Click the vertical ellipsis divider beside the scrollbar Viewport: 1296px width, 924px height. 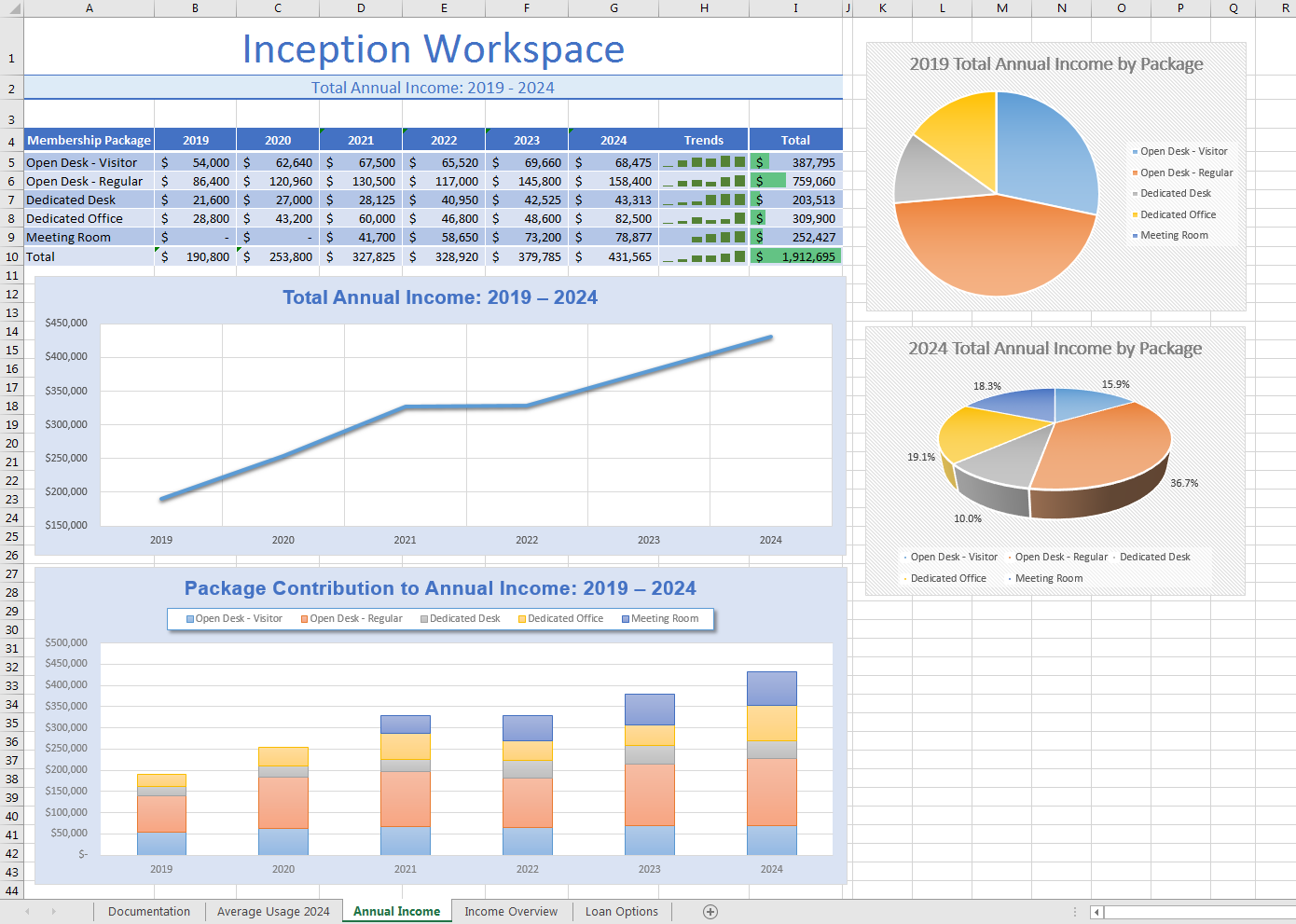pyautogui.click(x=1074, y=911)
